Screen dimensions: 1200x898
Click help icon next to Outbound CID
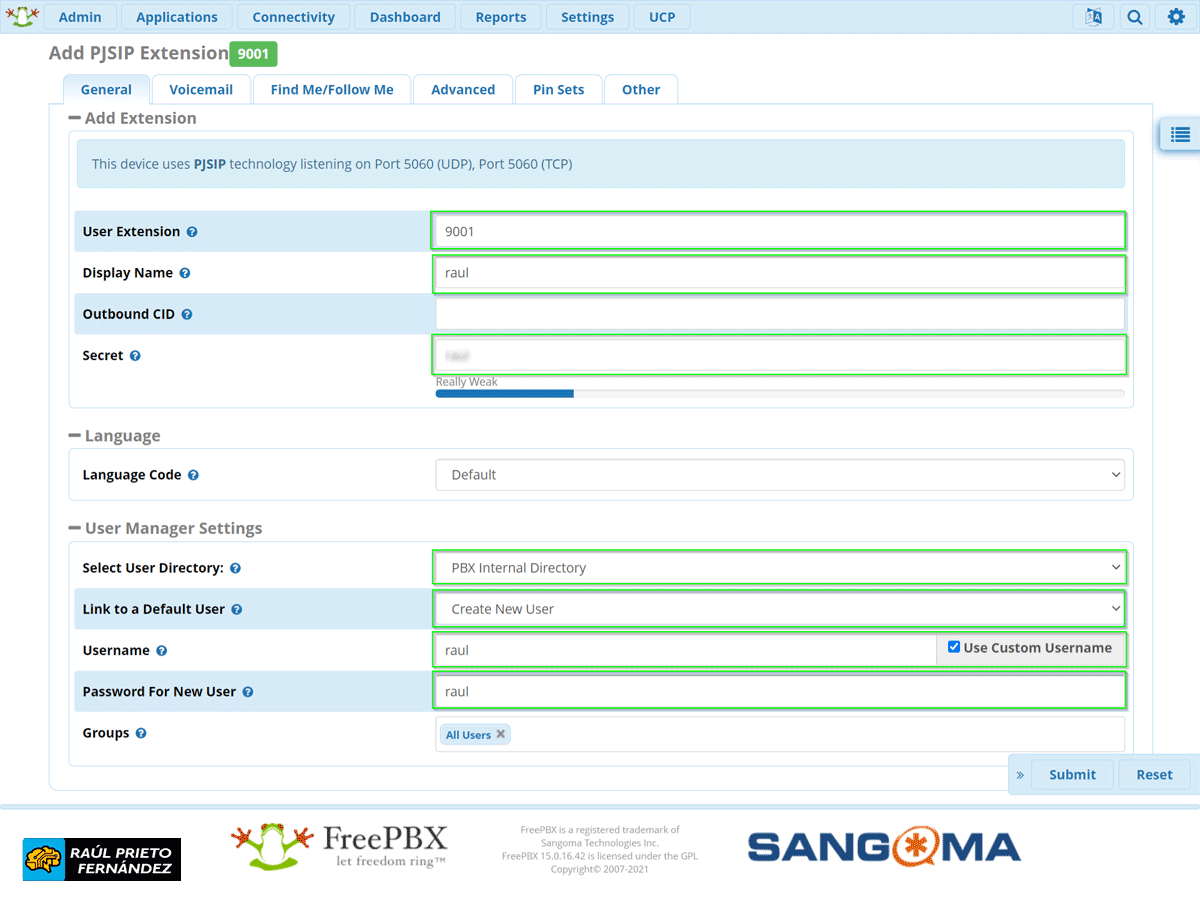coord(187,314)
